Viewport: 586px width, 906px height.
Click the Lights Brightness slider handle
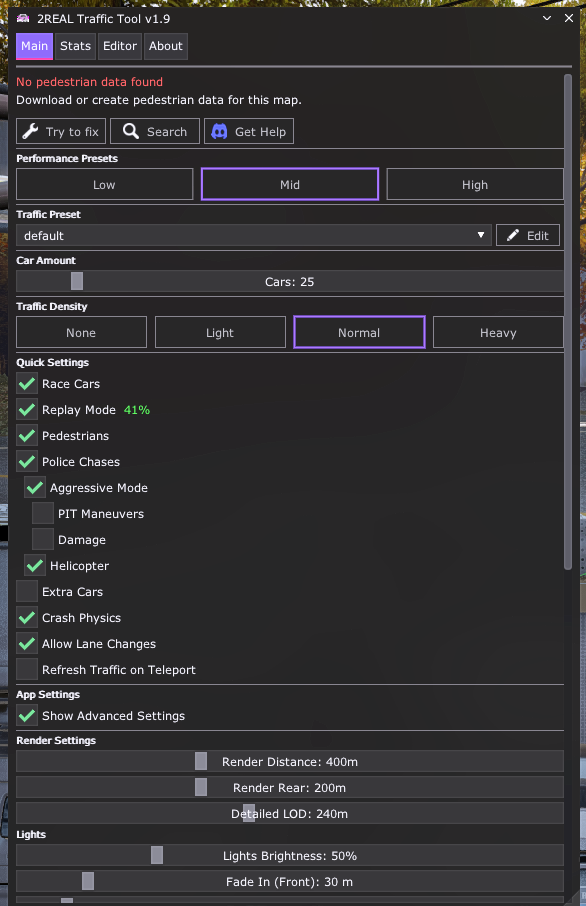coord(157,855)
